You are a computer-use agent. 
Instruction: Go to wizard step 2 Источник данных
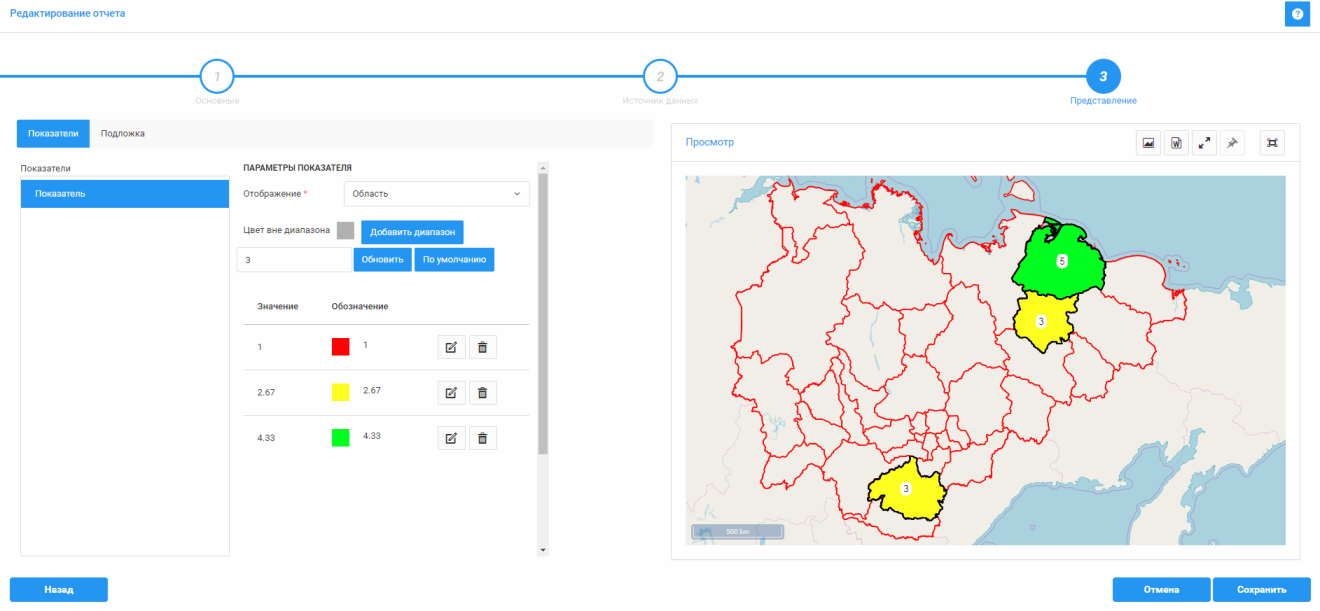660,77
